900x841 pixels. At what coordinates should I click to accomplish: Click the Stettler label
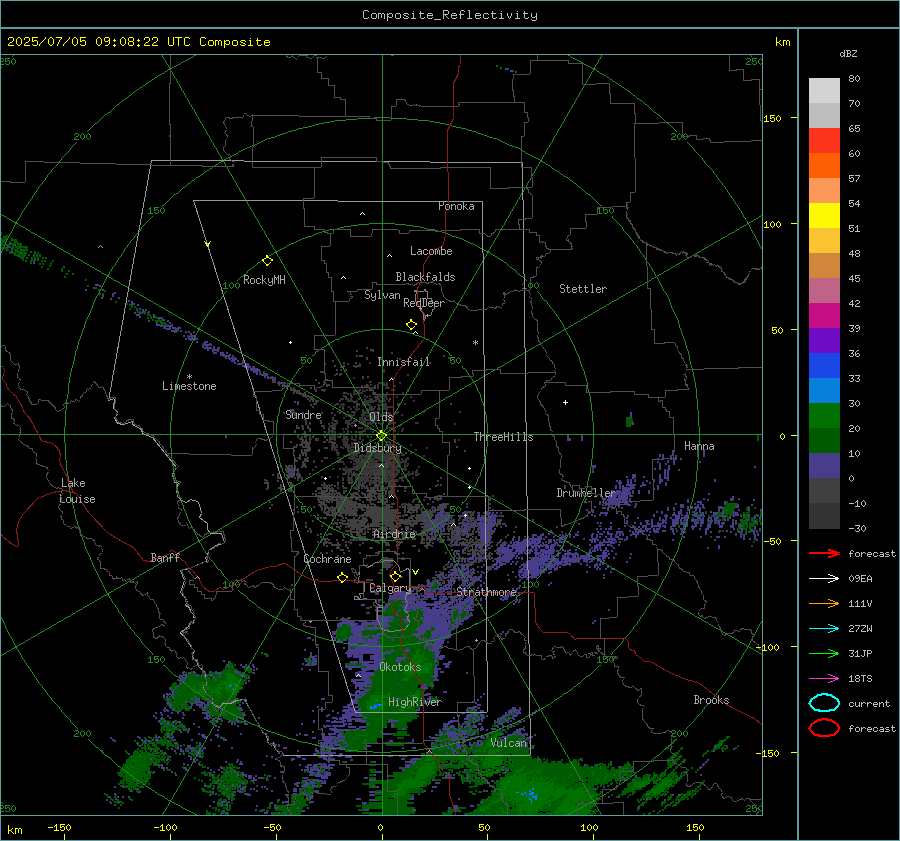pyautogui.click(x=583, y=289)
